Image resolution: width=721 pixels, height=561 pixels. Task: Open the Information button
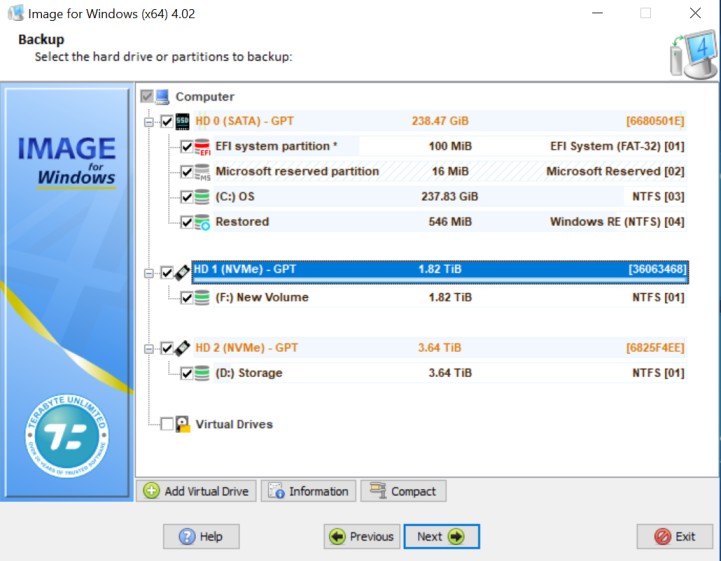(309, 491)
